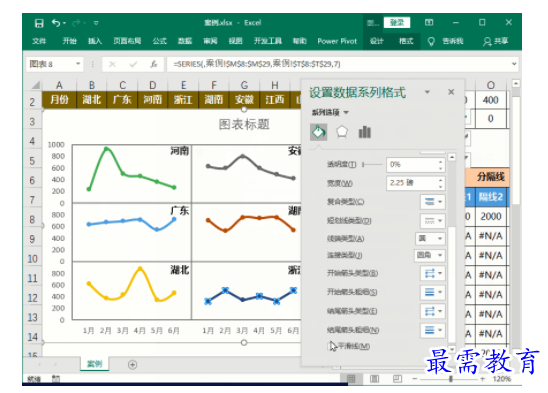Click the Redo arrow icon
548x393 pixels.
coord(76,23)
